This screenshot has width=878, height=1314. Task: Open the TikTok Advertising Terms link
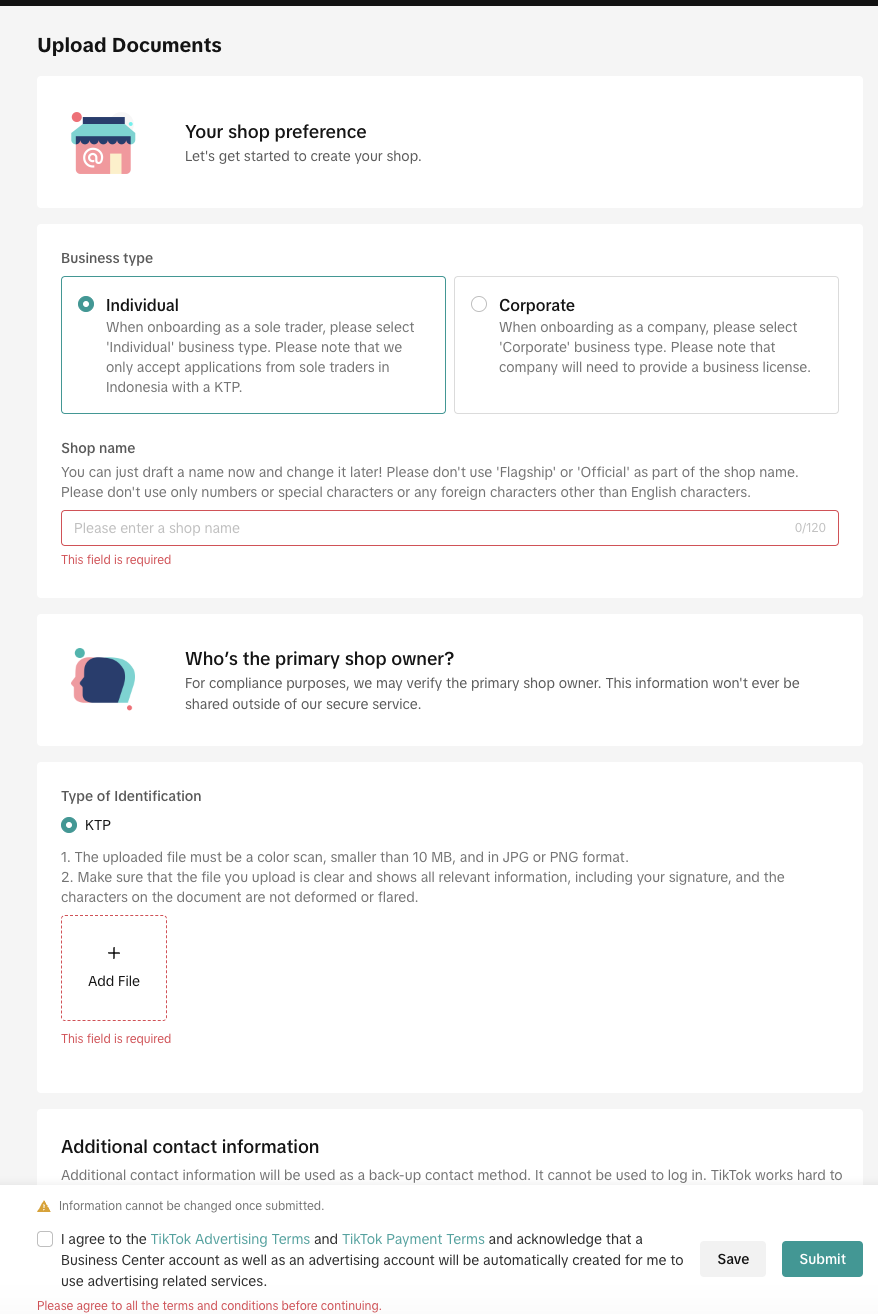tap(230, 1239)
